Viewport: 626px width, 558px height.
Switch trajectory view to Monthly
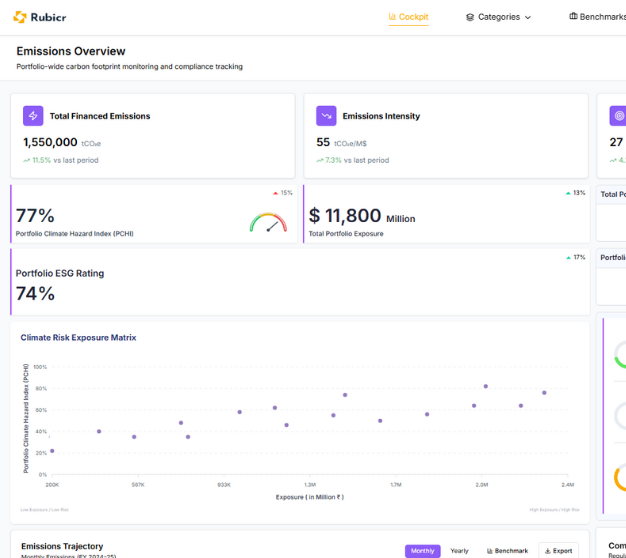(422, 550)
